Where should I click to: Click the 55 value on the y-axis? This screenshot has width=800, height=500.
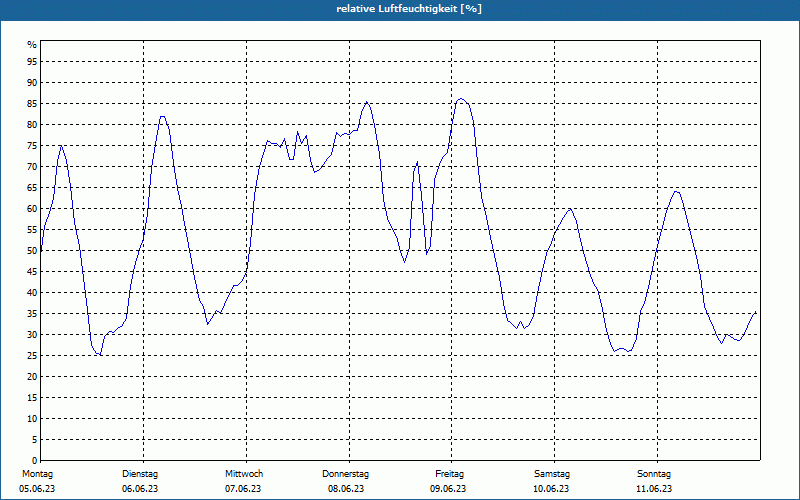click(x=32, y=230)
